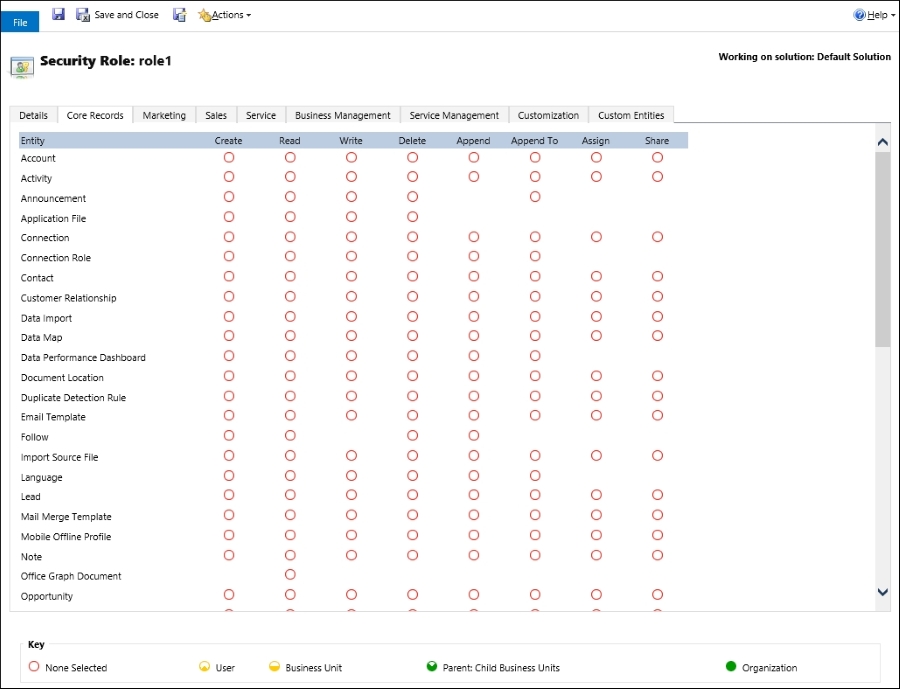Switch to the Service tab

click(x=261, y=115)
